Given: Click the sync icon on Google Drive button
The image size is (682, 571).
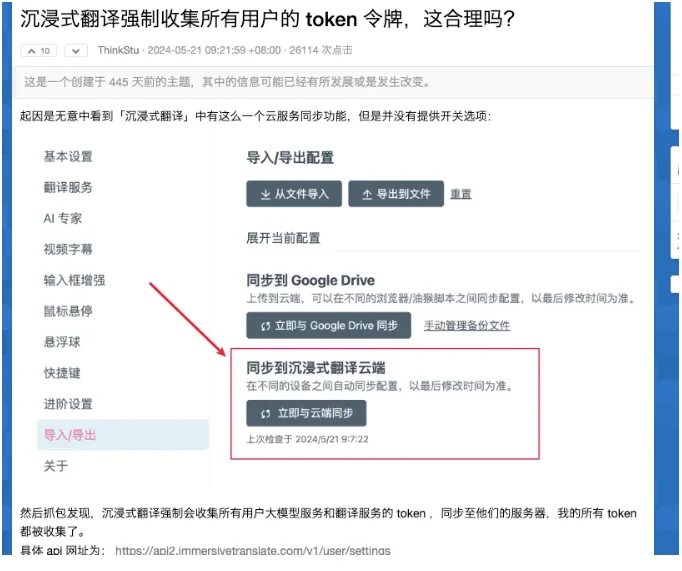Looking at the screenshot, I should (x=266, y=326).
